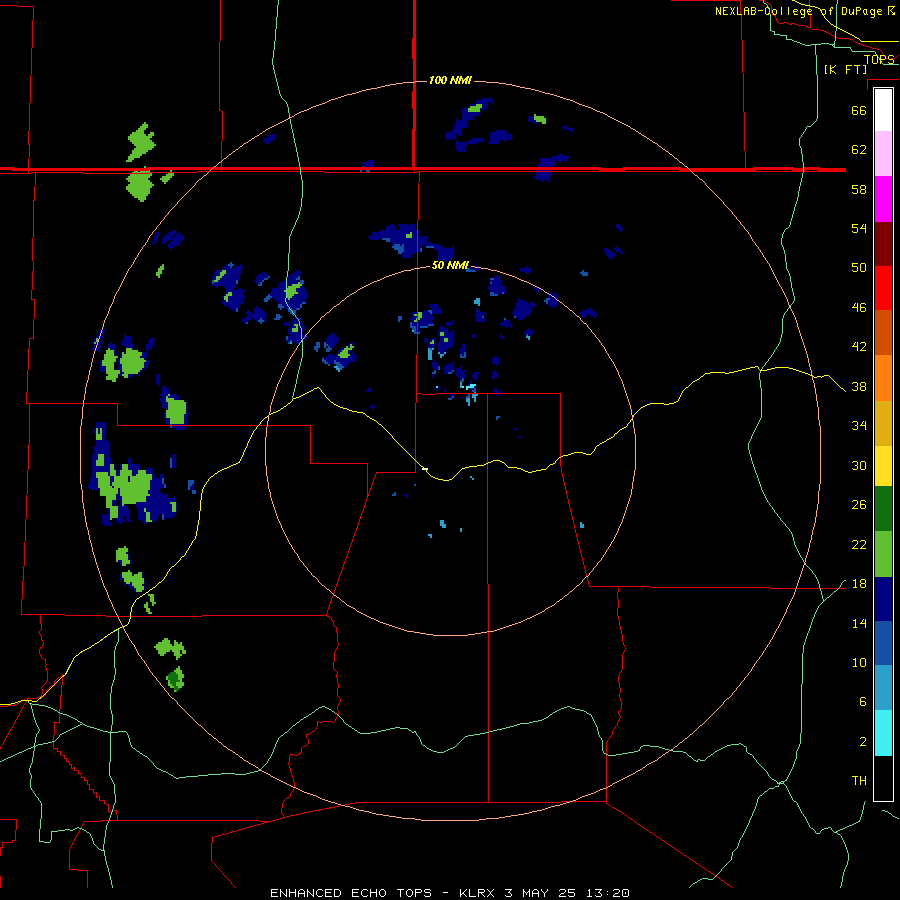900x900 pixels.
Task: Click the bright red legend swatch
Action: (x=883, y=288)
